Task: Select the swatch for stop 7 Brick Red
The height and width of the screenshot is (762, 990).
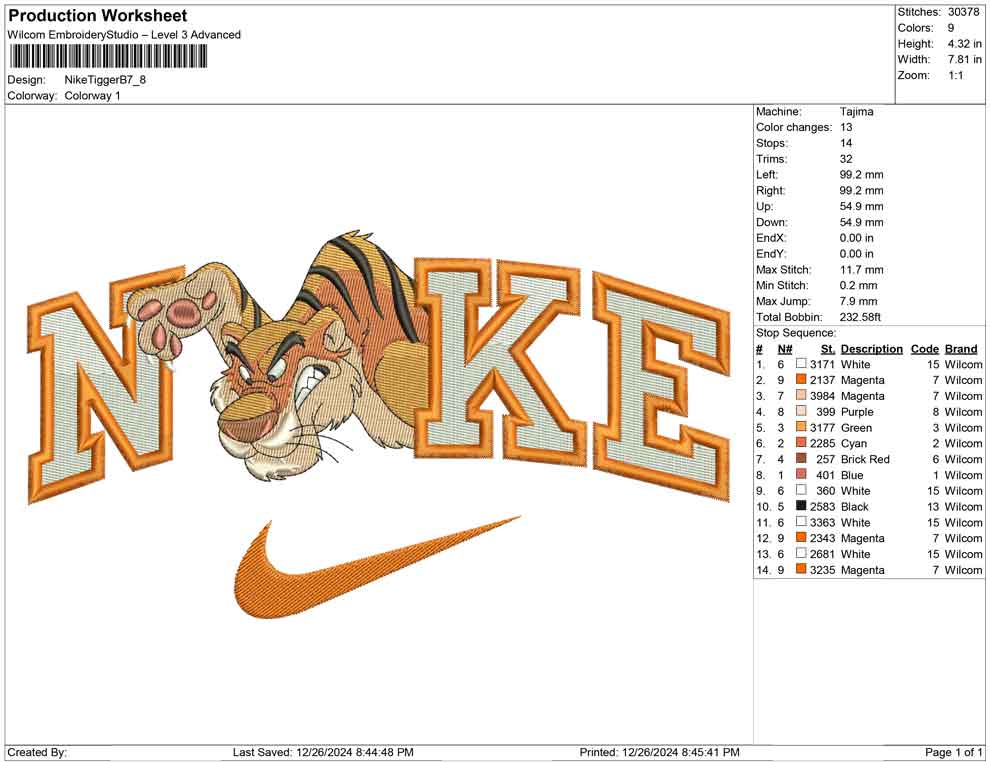Action: coord(801,458)
